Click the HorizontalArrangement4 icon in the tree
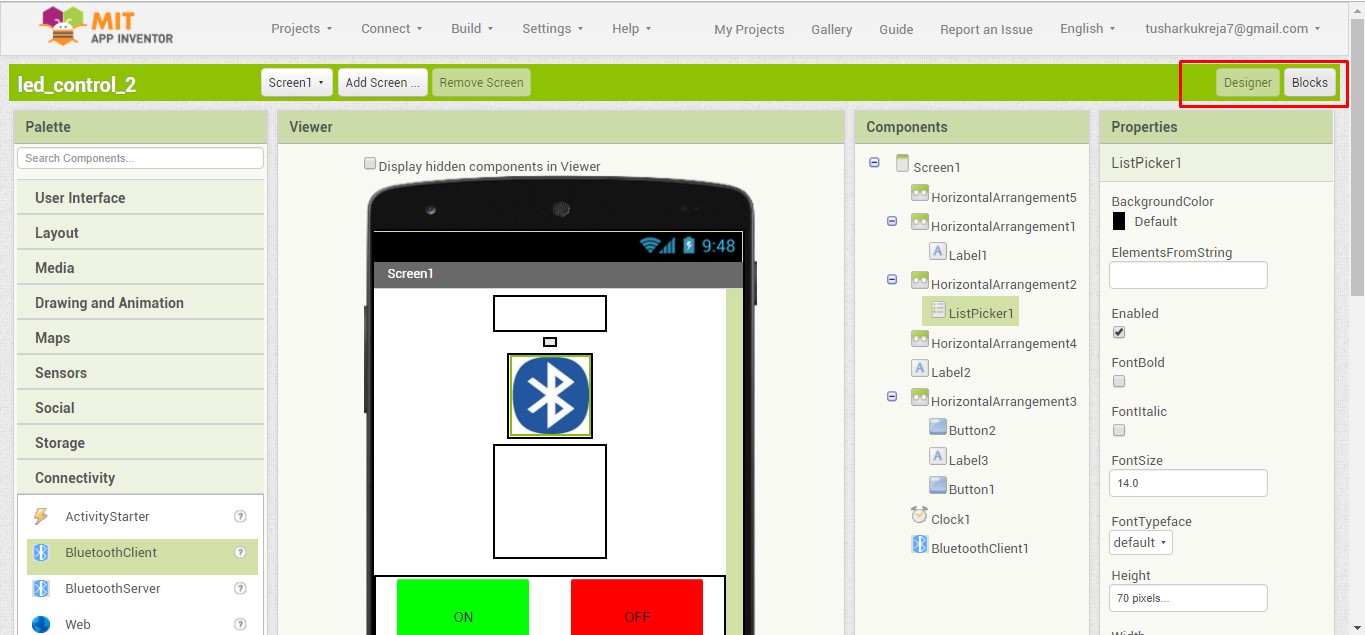 [920, 340]
